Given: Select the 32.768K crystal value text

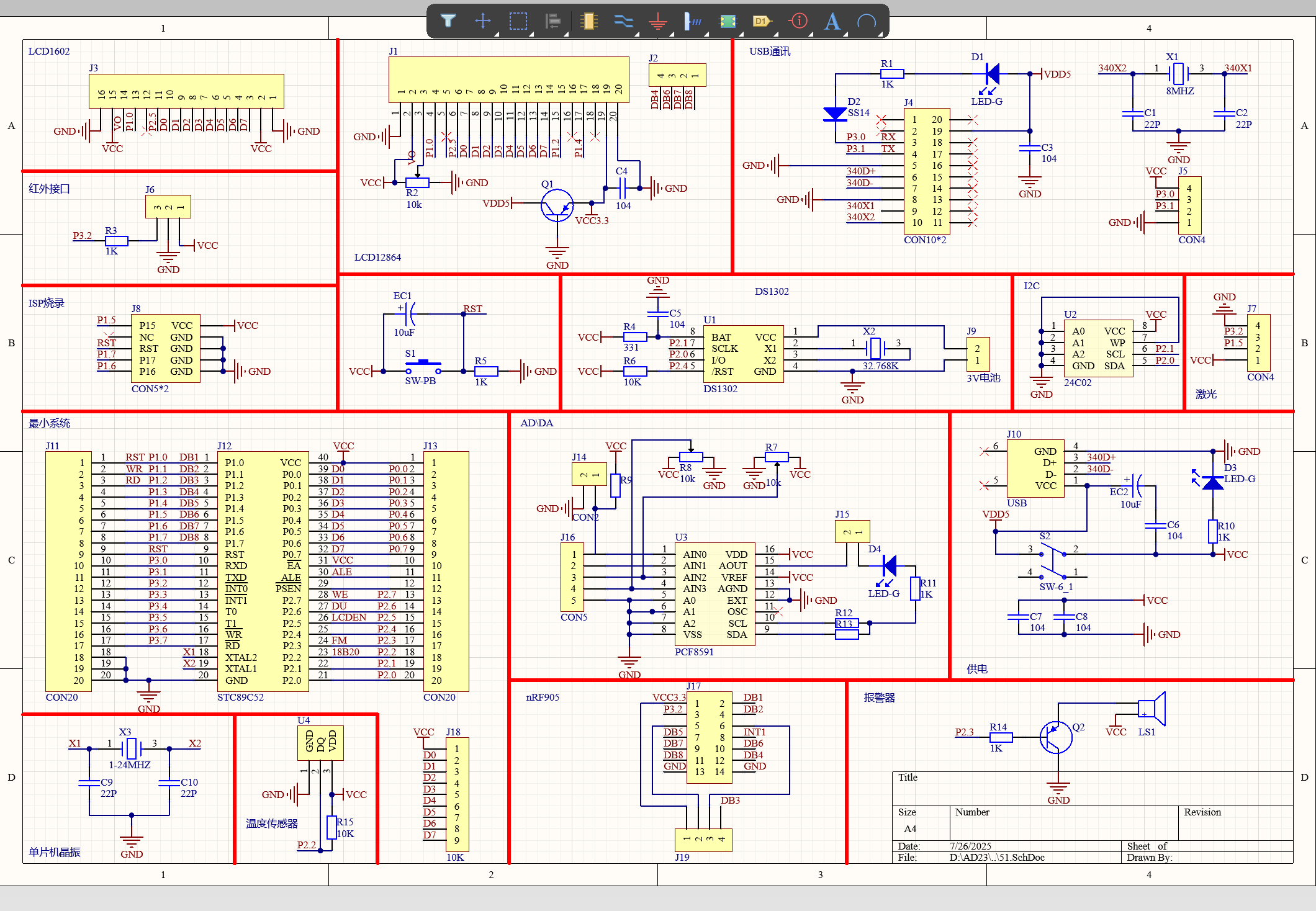Looking at the screenshot, I should (x=880, y=366).
